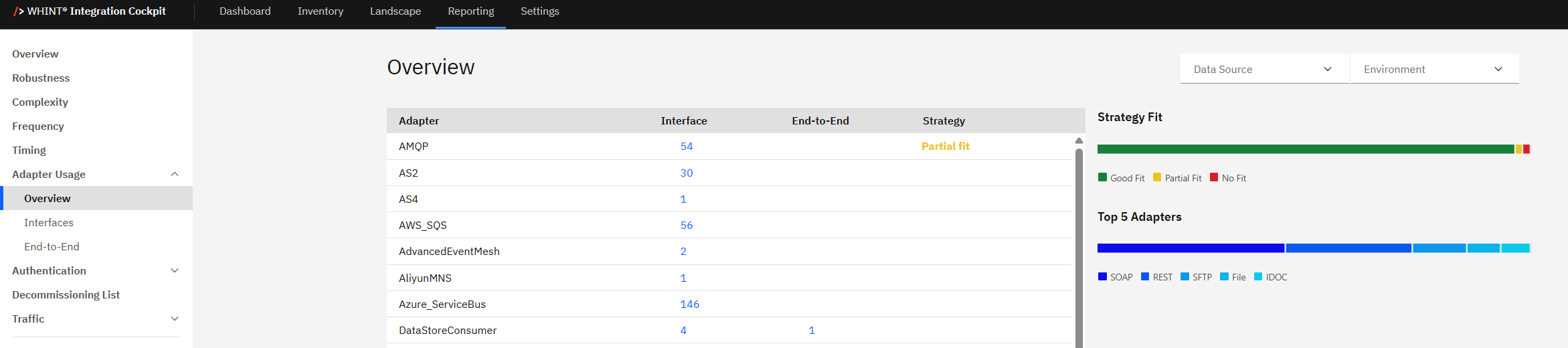Click the red No Fit legend swatch
The width and height of the screenshot is (1568, 348).
pos(1214,177)
